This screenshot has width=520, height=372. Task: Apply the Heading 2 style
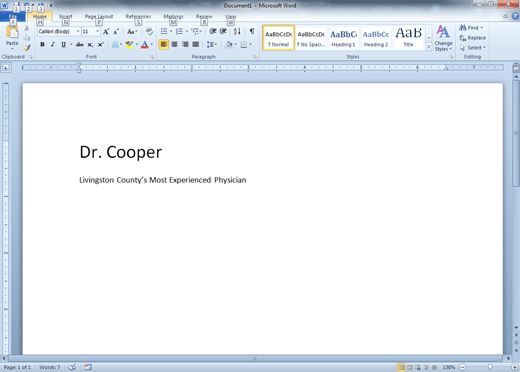[376, 38]
